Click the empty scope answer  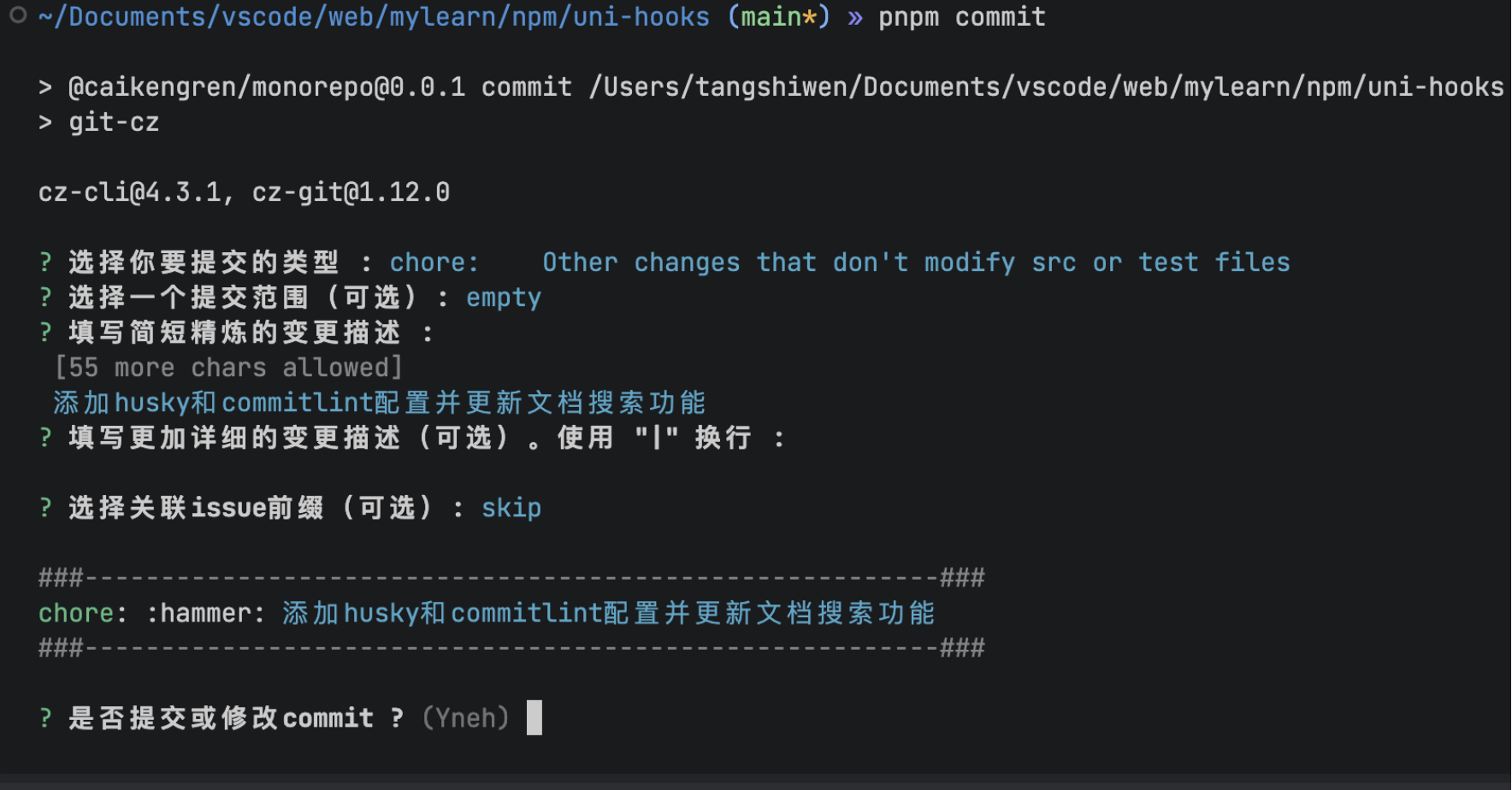pos(503,298)
